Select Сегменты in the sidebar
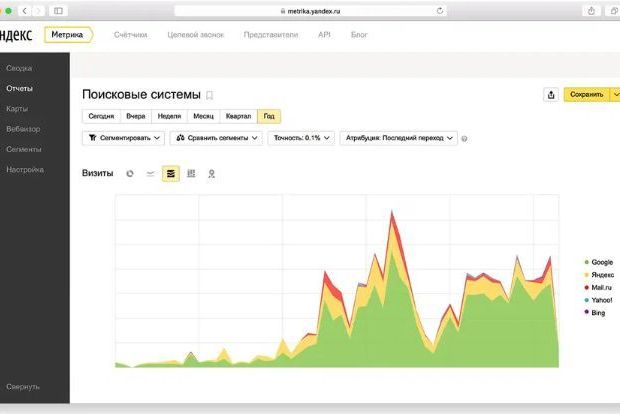This screenshot has height=414, width=620. (24, 149)
